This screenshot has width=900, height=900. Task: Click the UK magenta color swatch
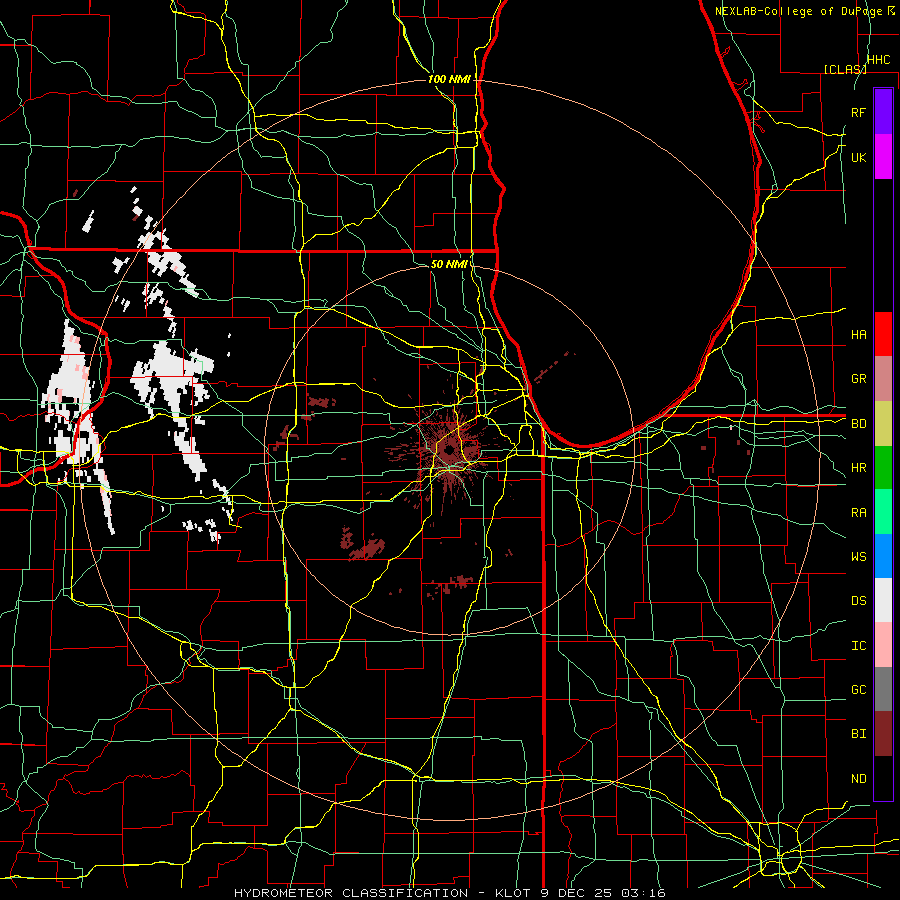(x=883, y=157)
